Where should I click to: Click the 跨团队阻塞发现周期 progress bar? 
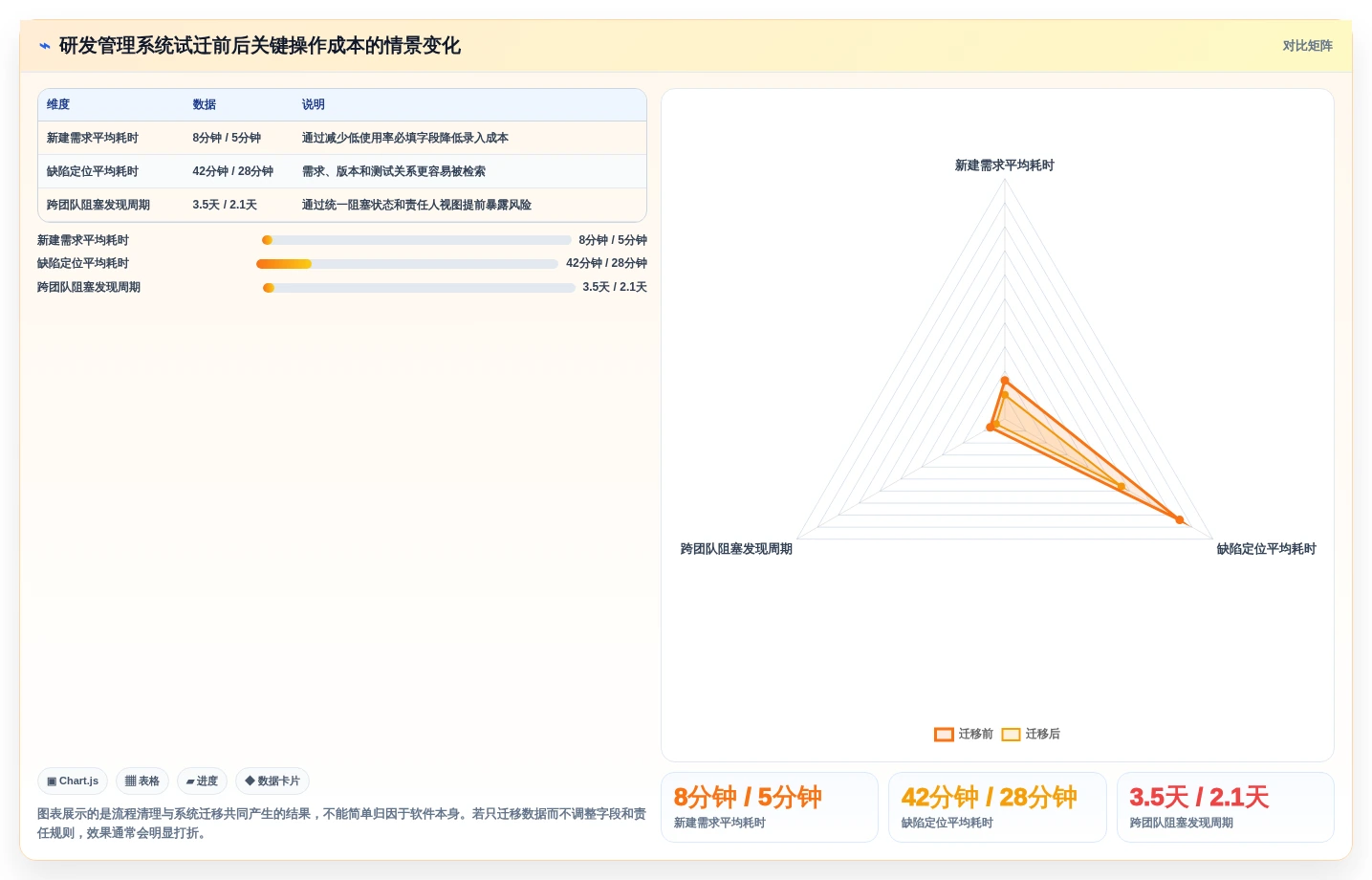pos(419,288)
